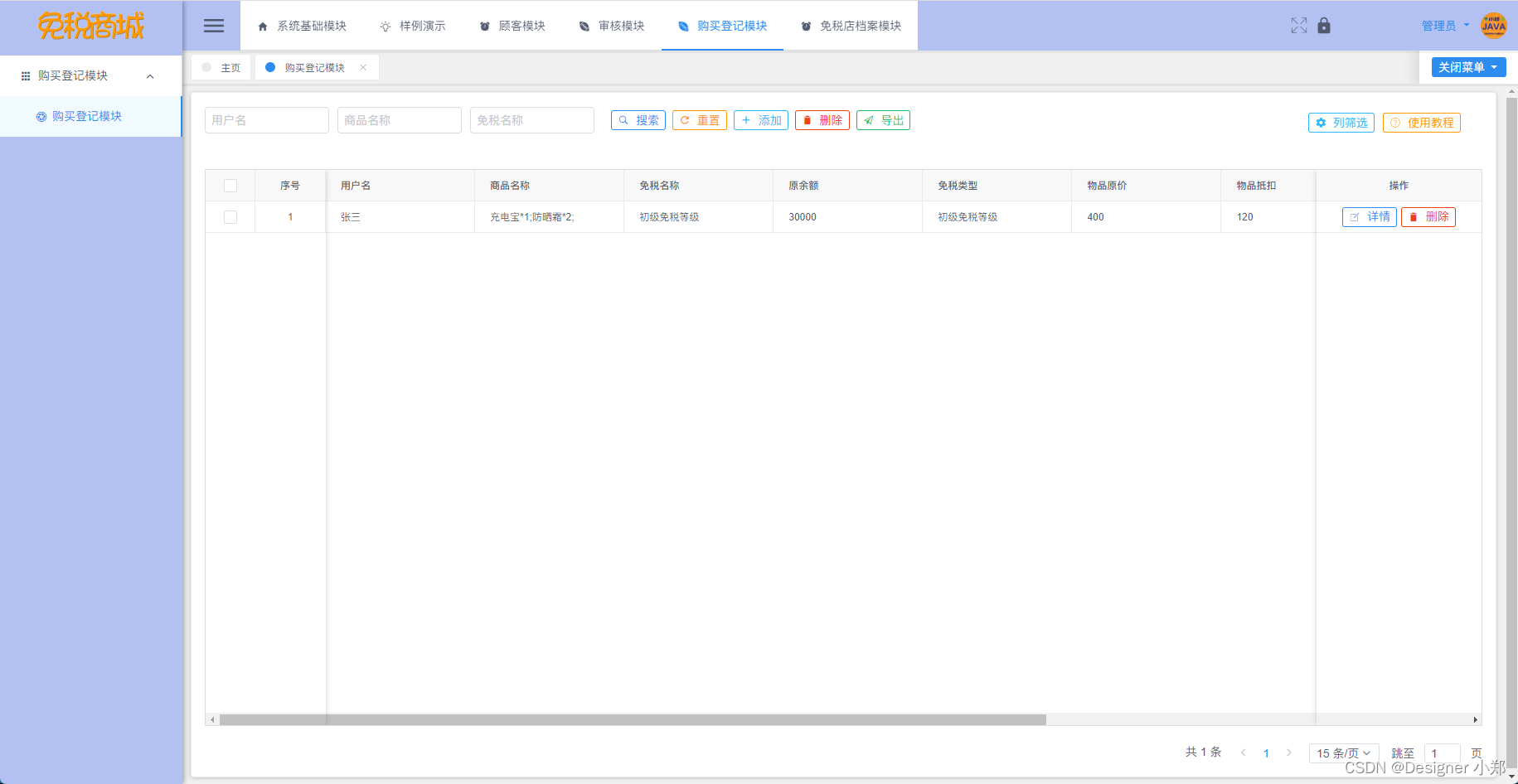
Task: Click the 商品名称 search field
Action: click(x=400, y=120)
